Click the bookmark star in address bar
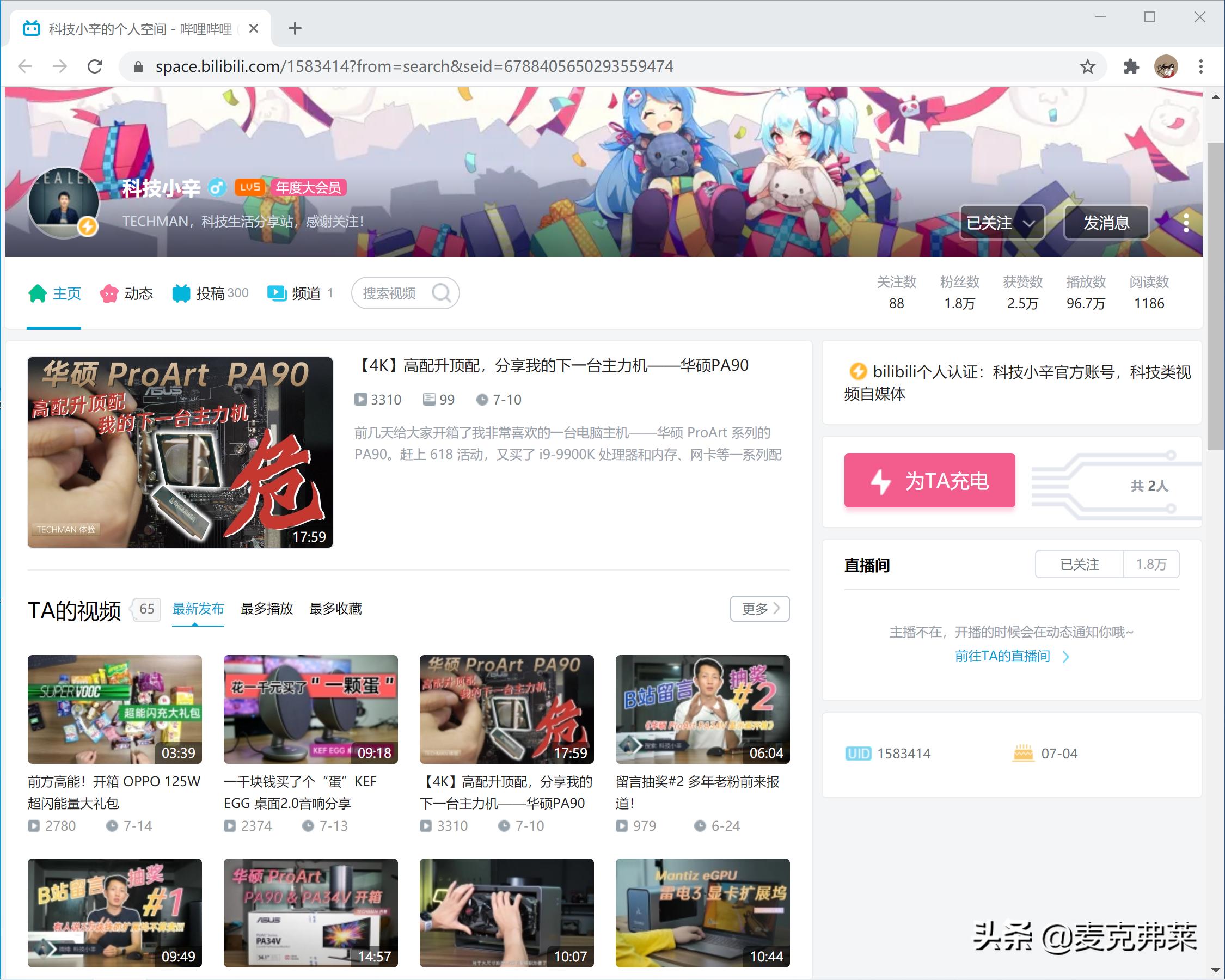Image resolution: width=1225 pixels, height=980 pixels. tap(1087, 66)
